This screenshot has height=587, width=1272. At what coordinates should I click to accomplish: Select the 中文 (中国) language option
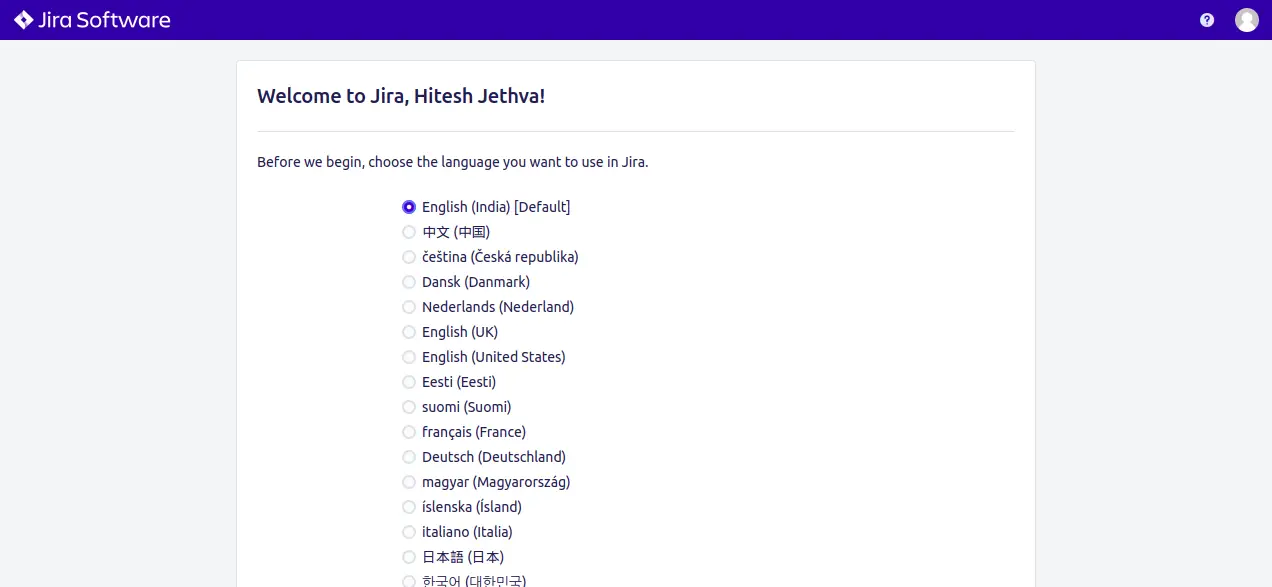[x=409, y=232]
